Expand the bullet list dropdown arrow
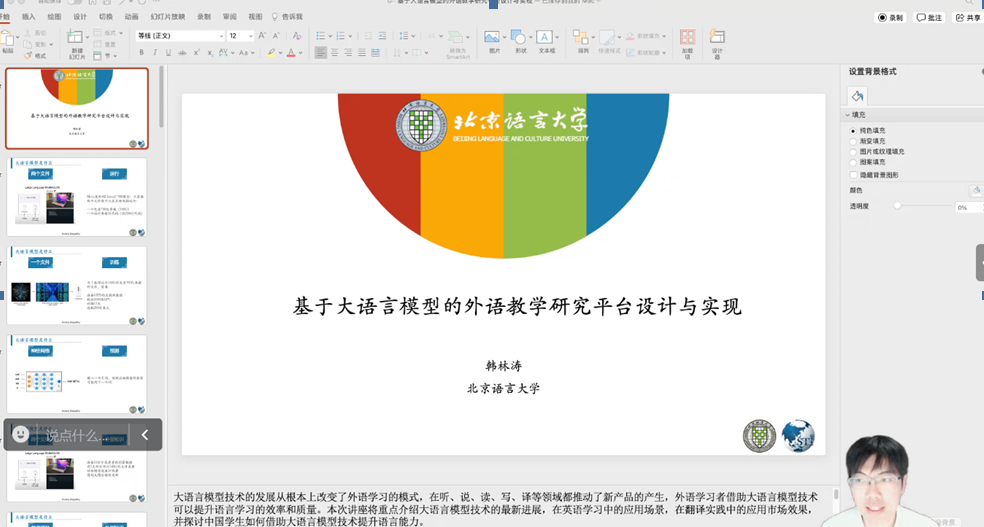Screen dimensions: 984x527 [330, 36]
